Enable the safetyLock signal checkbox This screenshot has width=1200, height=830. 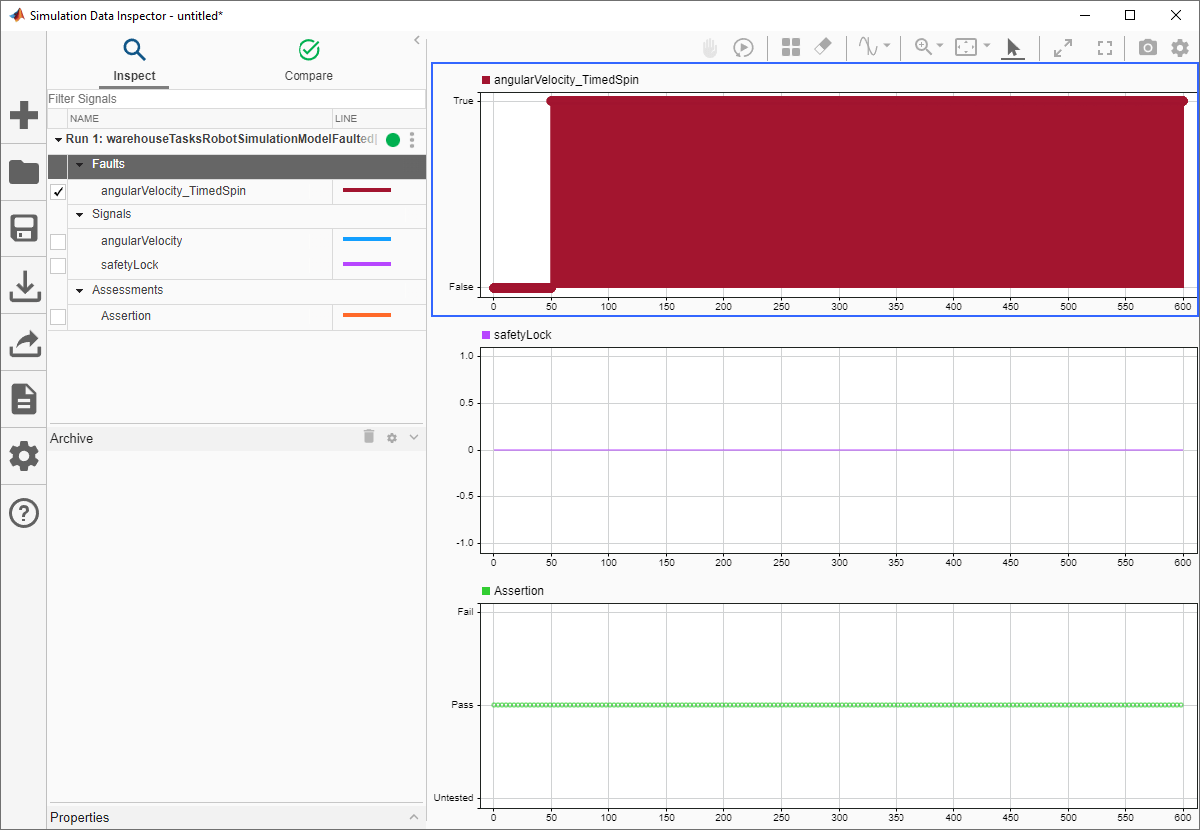coord(58,265)
